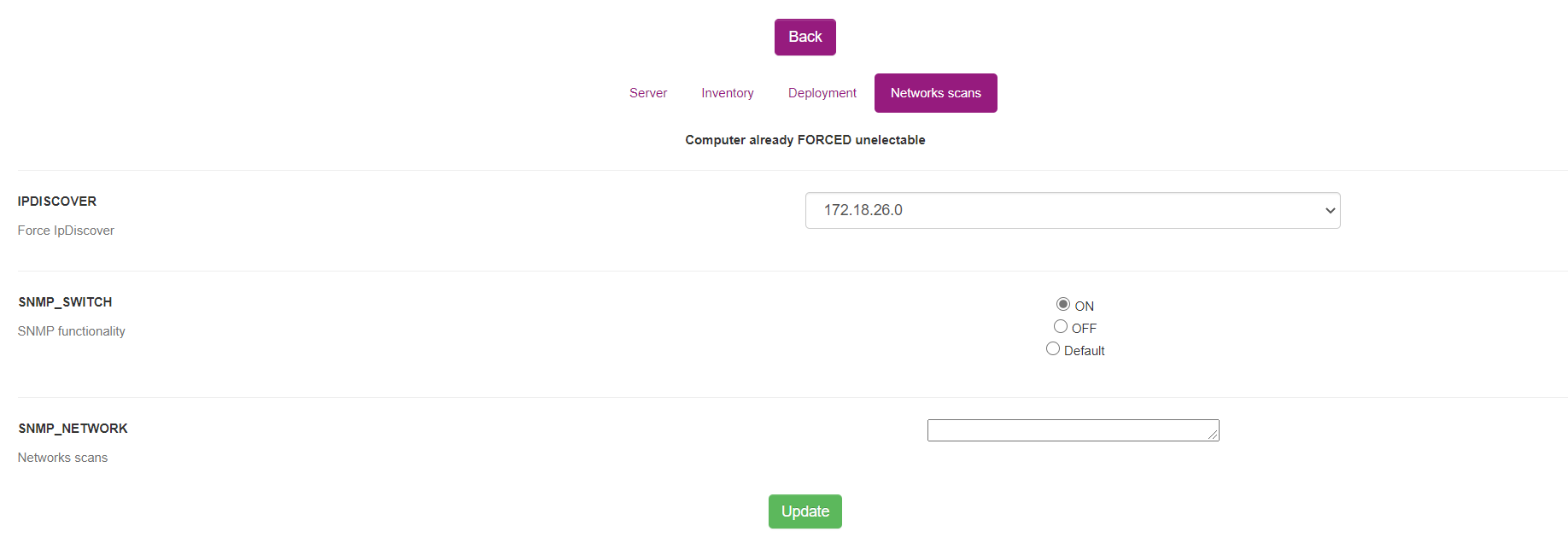The height and width of the screenshot is (555, 1568).
Task: Click the OFF label text
Action: pyautogui.click(x=1084, y=329)
